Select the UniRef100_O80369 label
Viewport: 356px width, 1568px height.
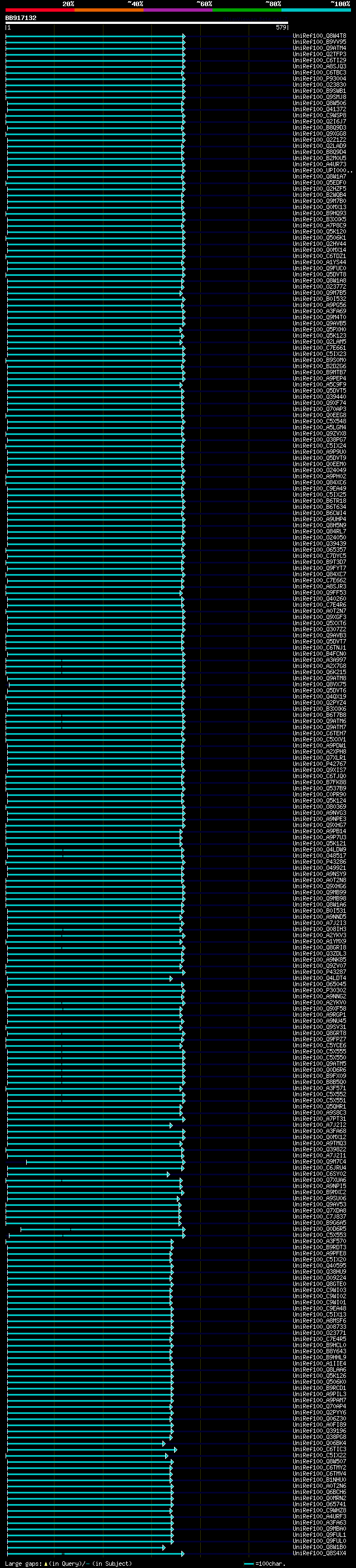[319, 807]
